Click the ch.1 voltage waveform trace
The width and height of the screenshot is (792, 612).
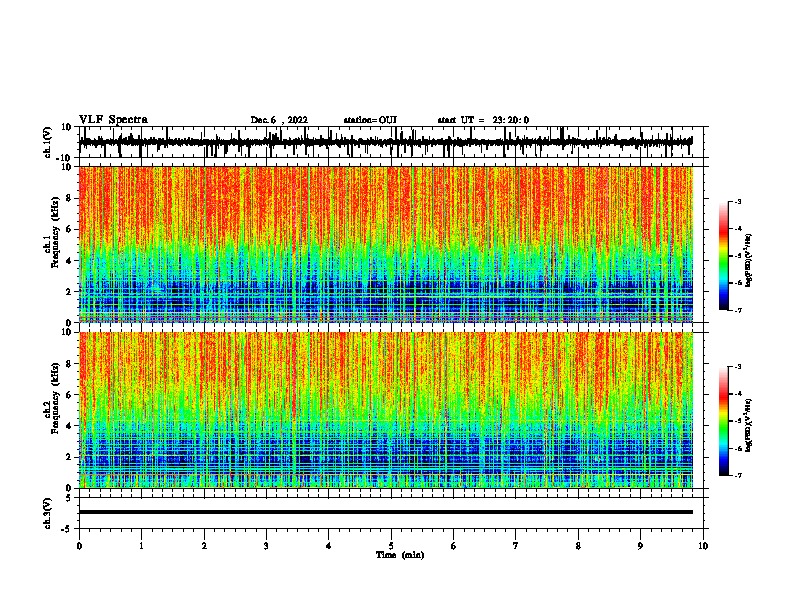click(385, 142)
